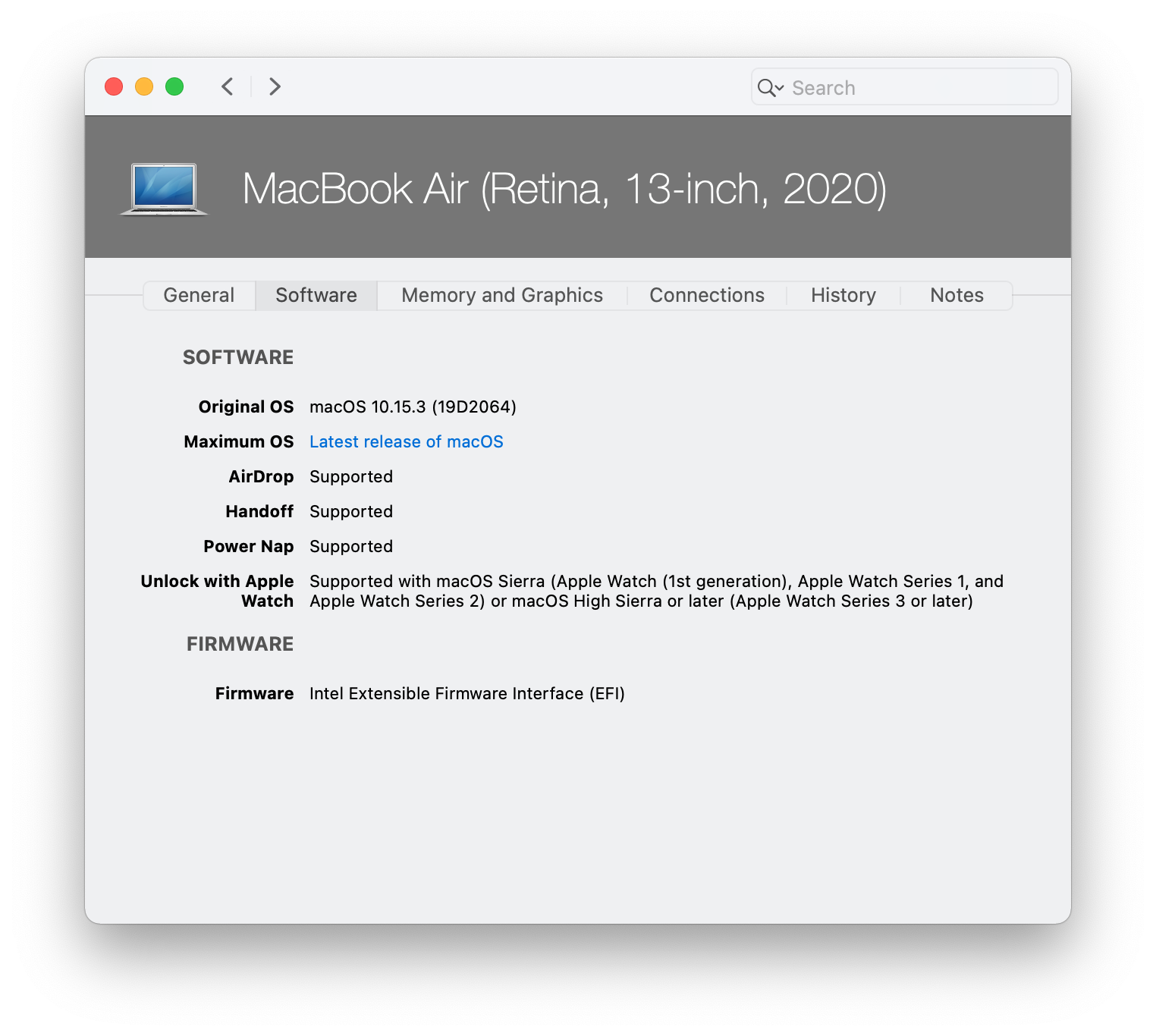Click the Intel Extensible Firmware Interface (EFI) value

coord(467,693)
